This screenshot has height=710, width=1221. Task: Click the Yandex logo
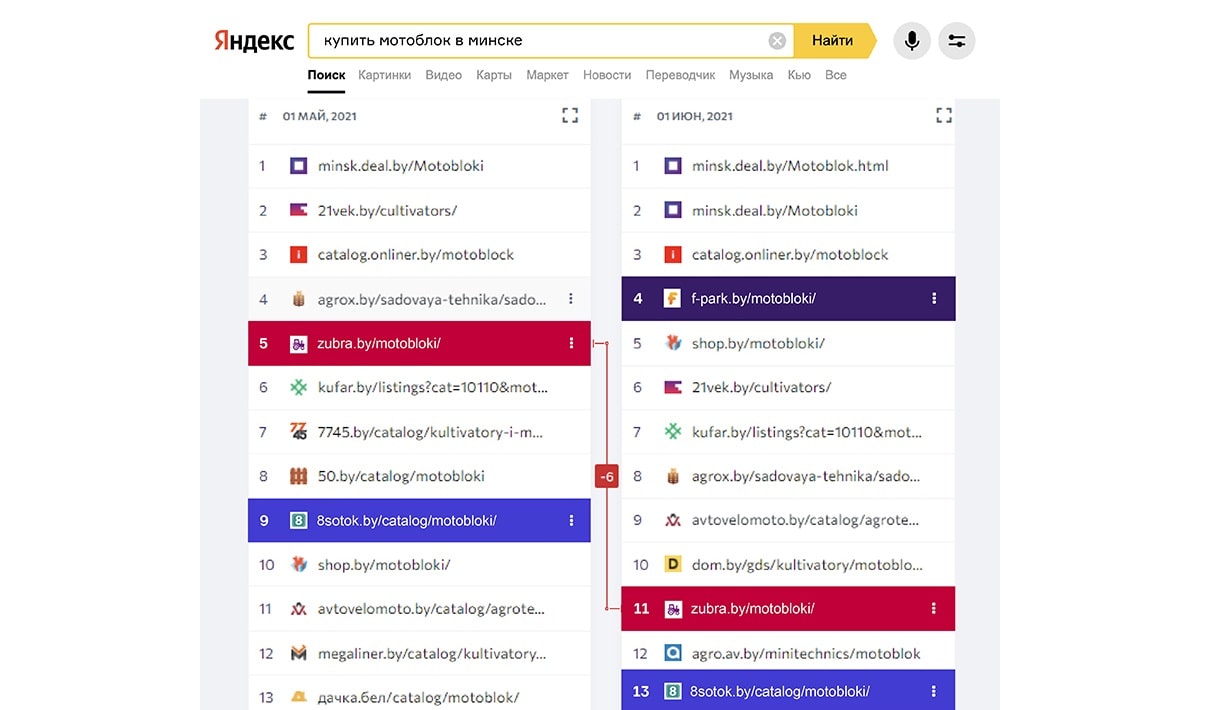pos(254,41)
